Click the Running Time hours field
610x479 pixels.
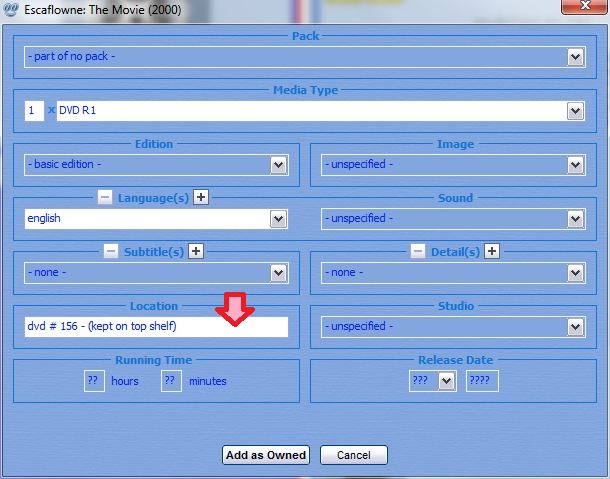click(94, 381)
